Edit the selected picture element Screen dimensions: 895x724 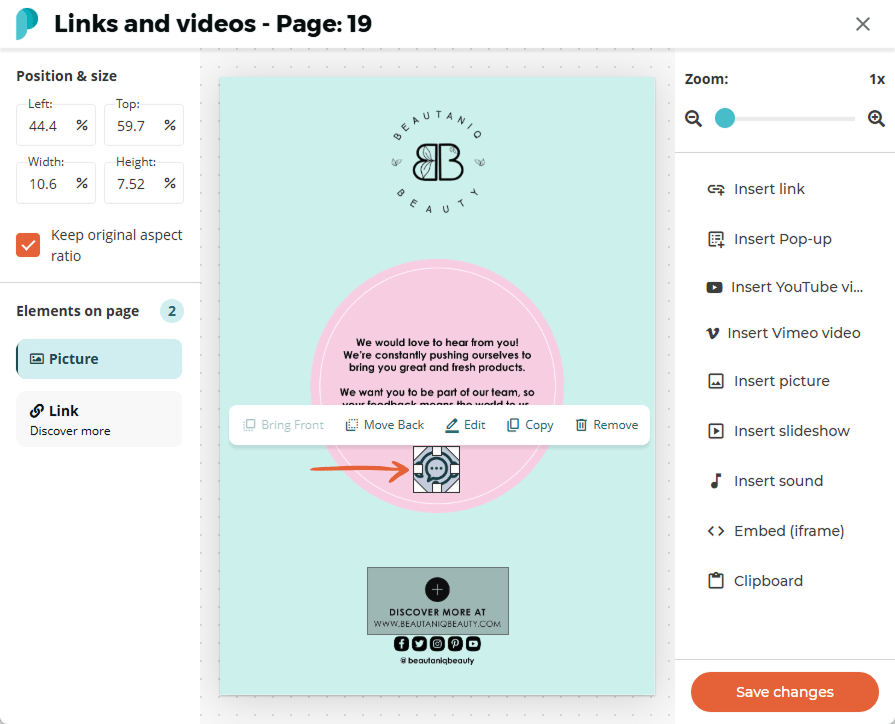click(465, 425)
